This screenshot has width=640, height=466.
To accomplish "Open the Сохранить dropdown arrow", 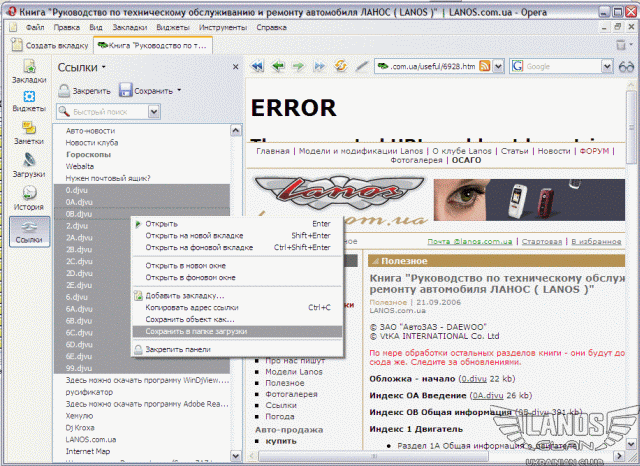I will (x=178, y=90).
